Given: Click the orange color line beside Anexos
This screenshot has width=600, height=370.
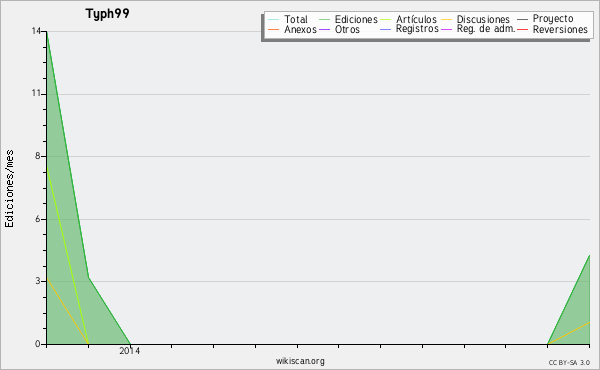Looking at the screenshot, I should 274,30.
